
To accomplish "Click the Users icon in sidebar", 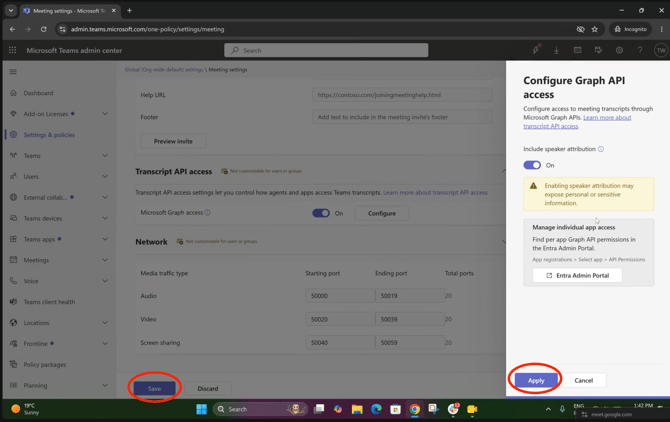I will pyautogui.click(x=13, y=176).
